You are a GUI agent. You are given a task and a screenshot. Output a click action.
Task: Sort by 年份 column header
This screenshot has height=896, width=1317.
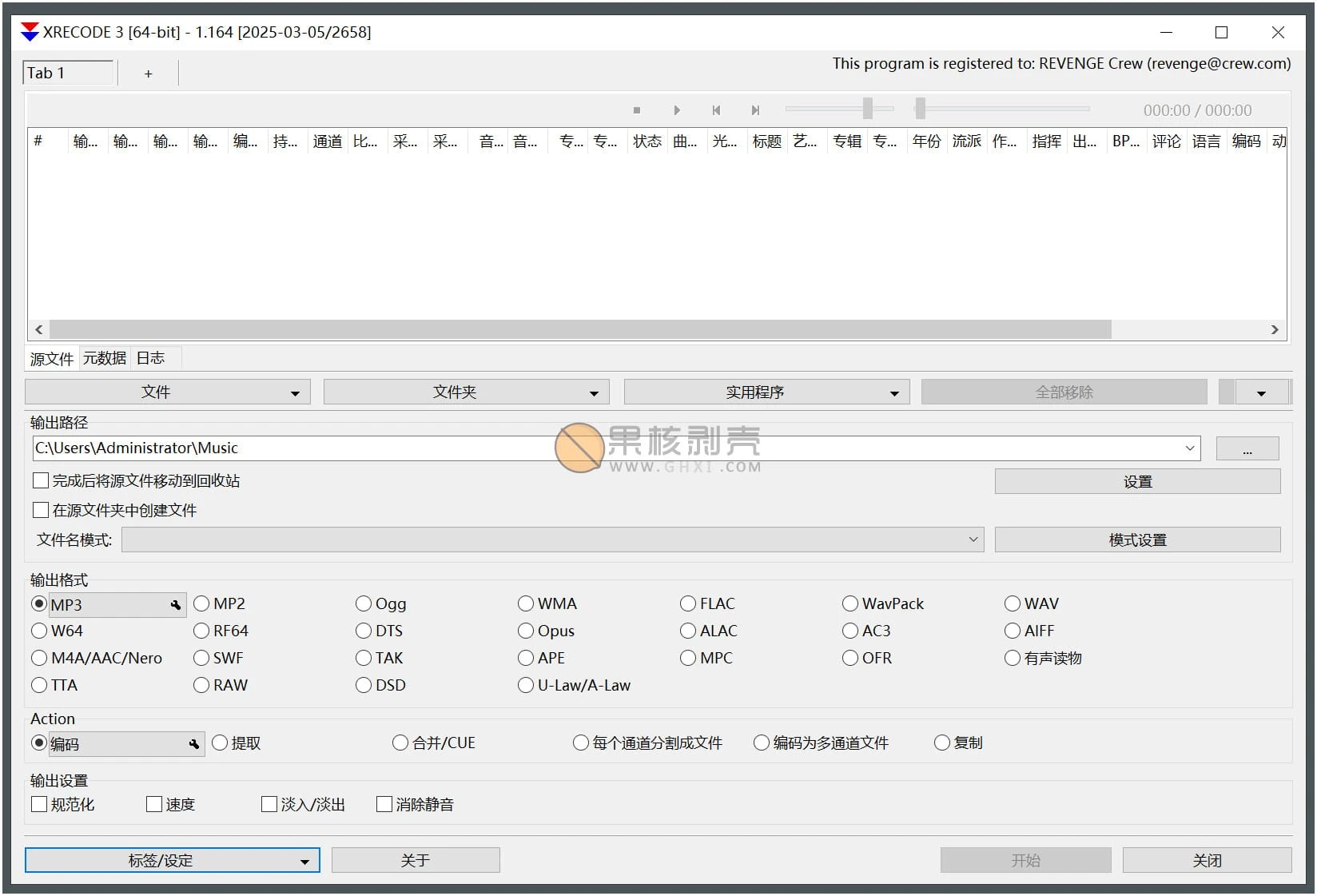pos(927,141)
